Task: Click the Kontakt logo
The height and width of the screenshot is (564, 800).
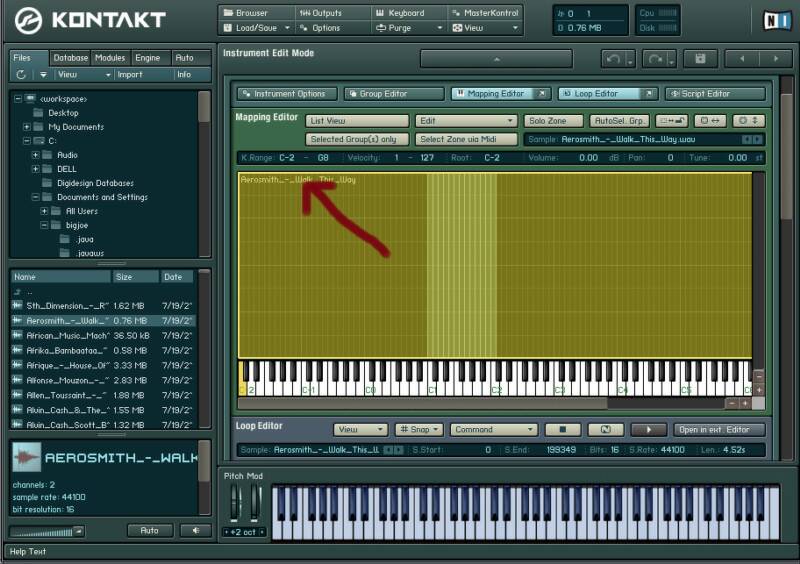Action: (90, 20)
